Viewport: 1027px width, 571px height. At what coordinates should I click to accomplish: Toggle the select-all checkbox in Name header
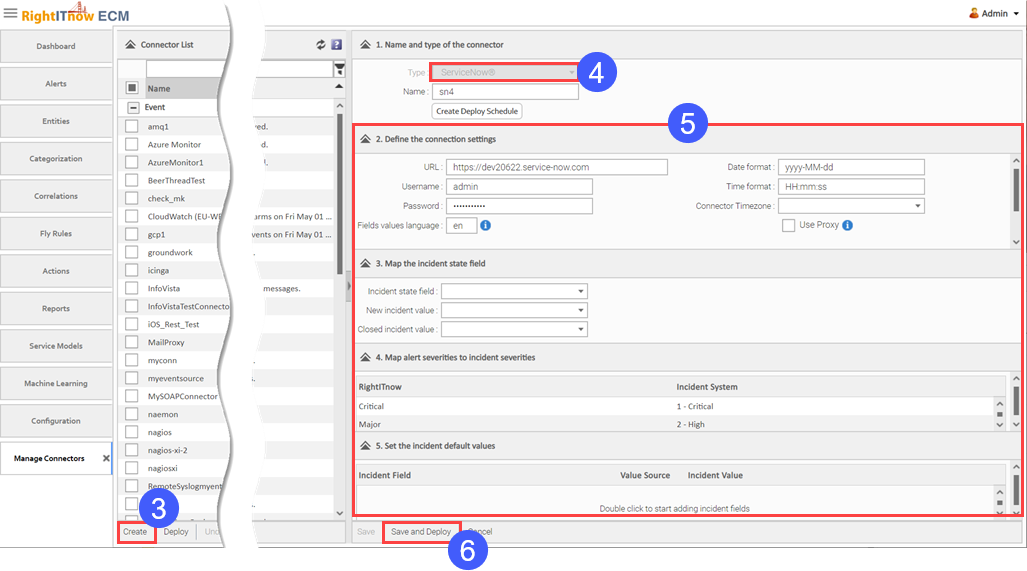click(x=132, y=88)
